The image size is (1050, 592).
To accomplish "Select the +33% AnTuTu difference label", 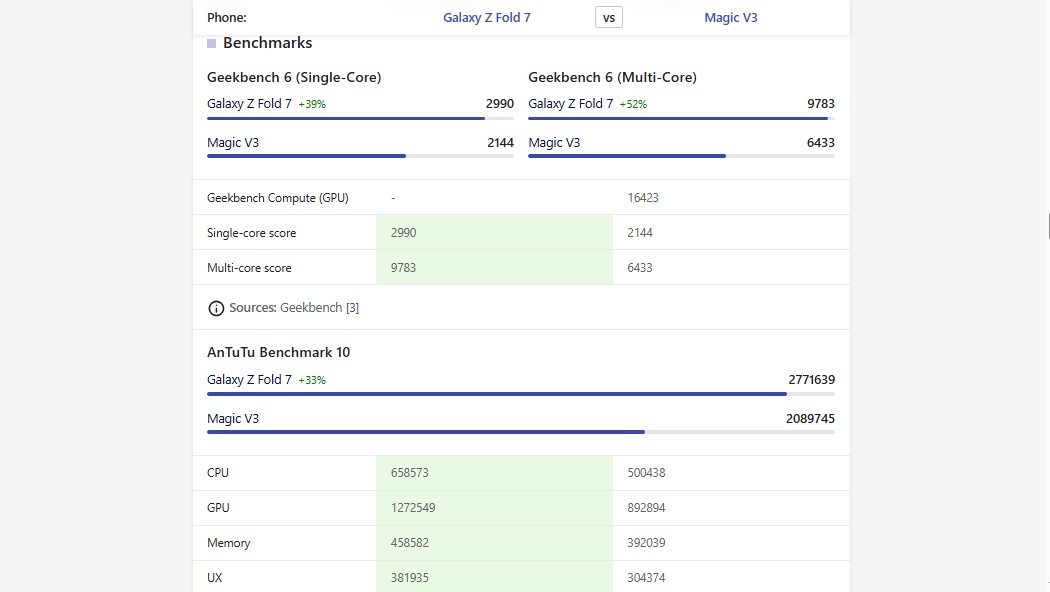I will tap(312, 380).
